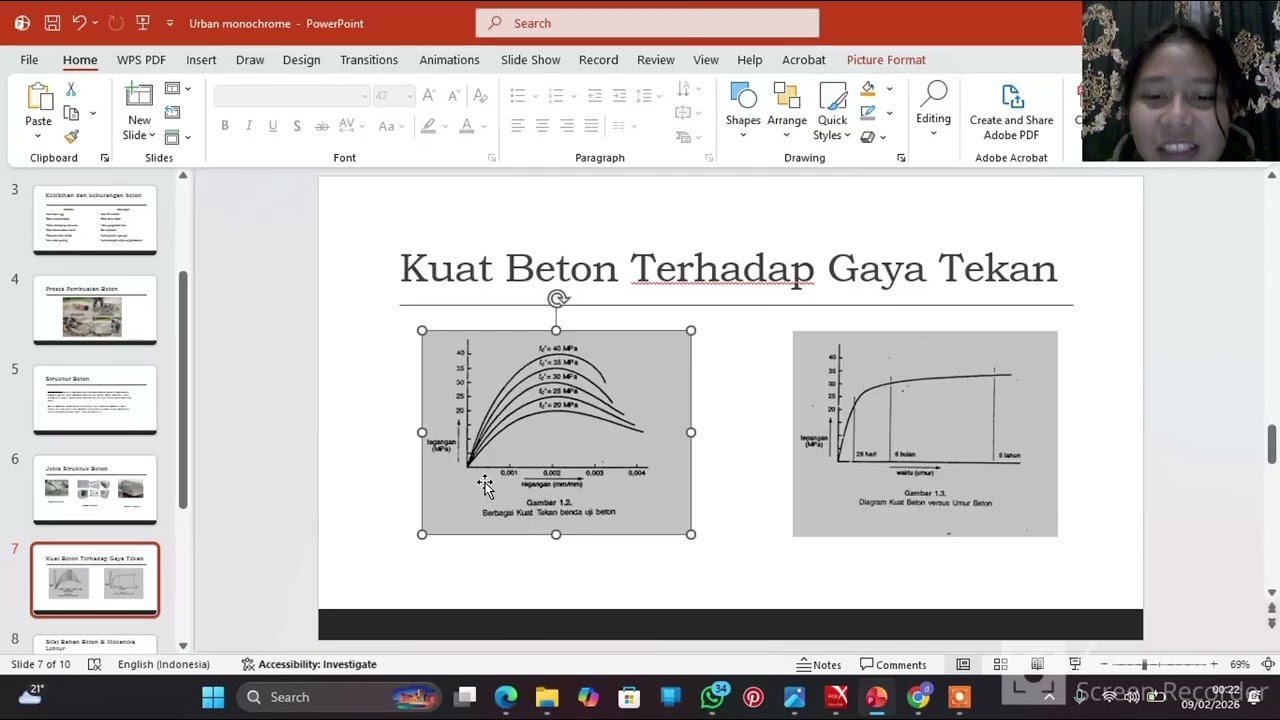
Task: Open the Animations tab
Action: click(449, 60)
